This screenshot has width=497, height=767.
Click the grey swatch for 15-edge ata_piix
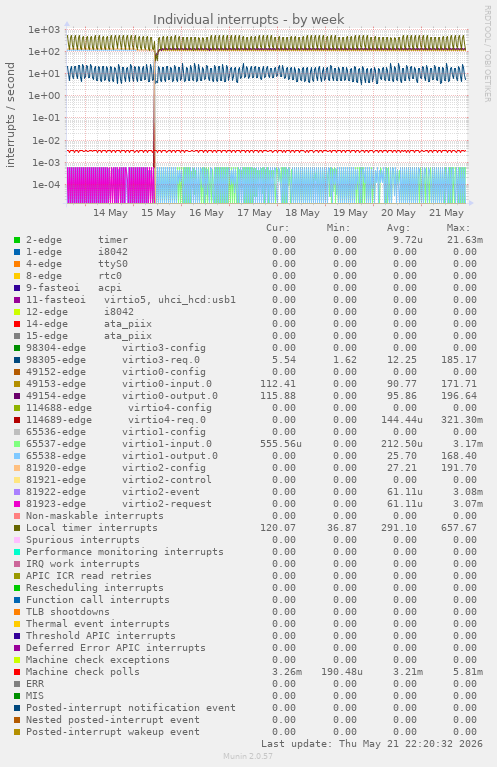(x=17, y=336)
